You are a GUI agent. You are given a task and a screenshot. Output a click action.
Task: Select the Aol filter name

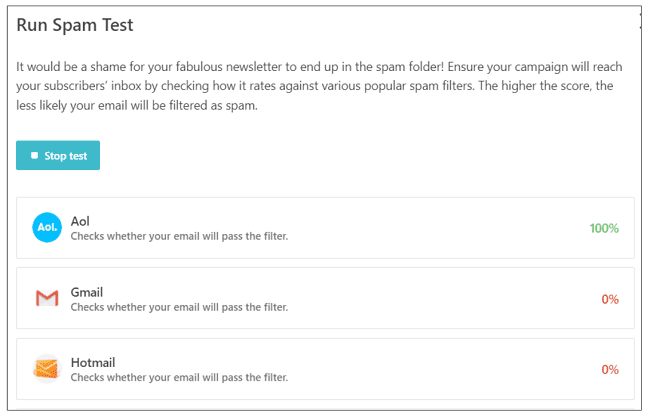pyautogui.click(x=81, y=221)
